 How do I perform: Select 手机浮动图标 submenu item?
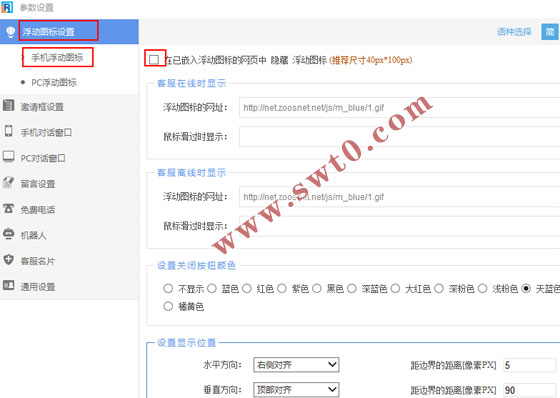57,58
